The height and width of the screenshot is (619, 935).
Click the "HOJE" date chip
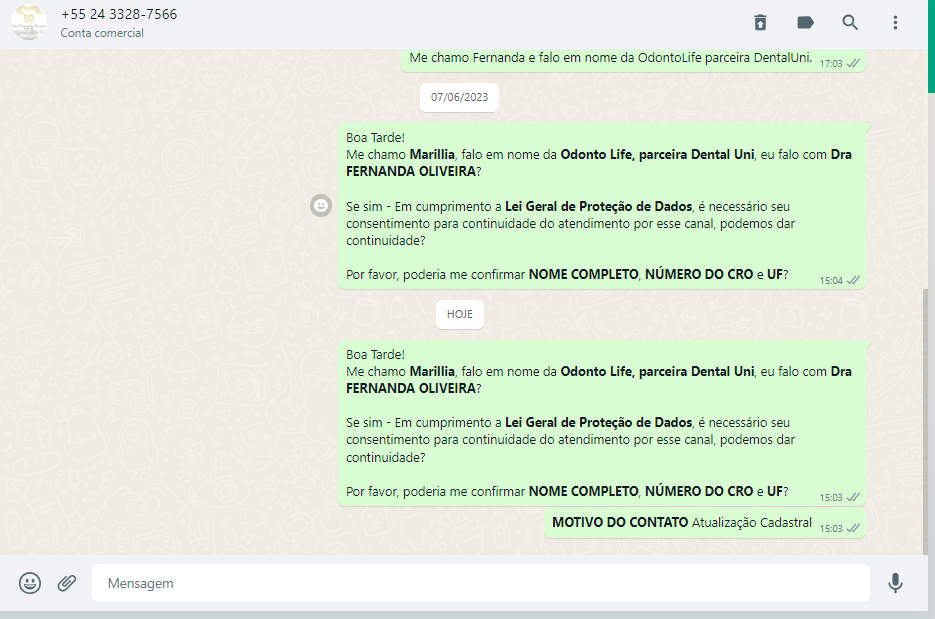click(x=460, y=314)
